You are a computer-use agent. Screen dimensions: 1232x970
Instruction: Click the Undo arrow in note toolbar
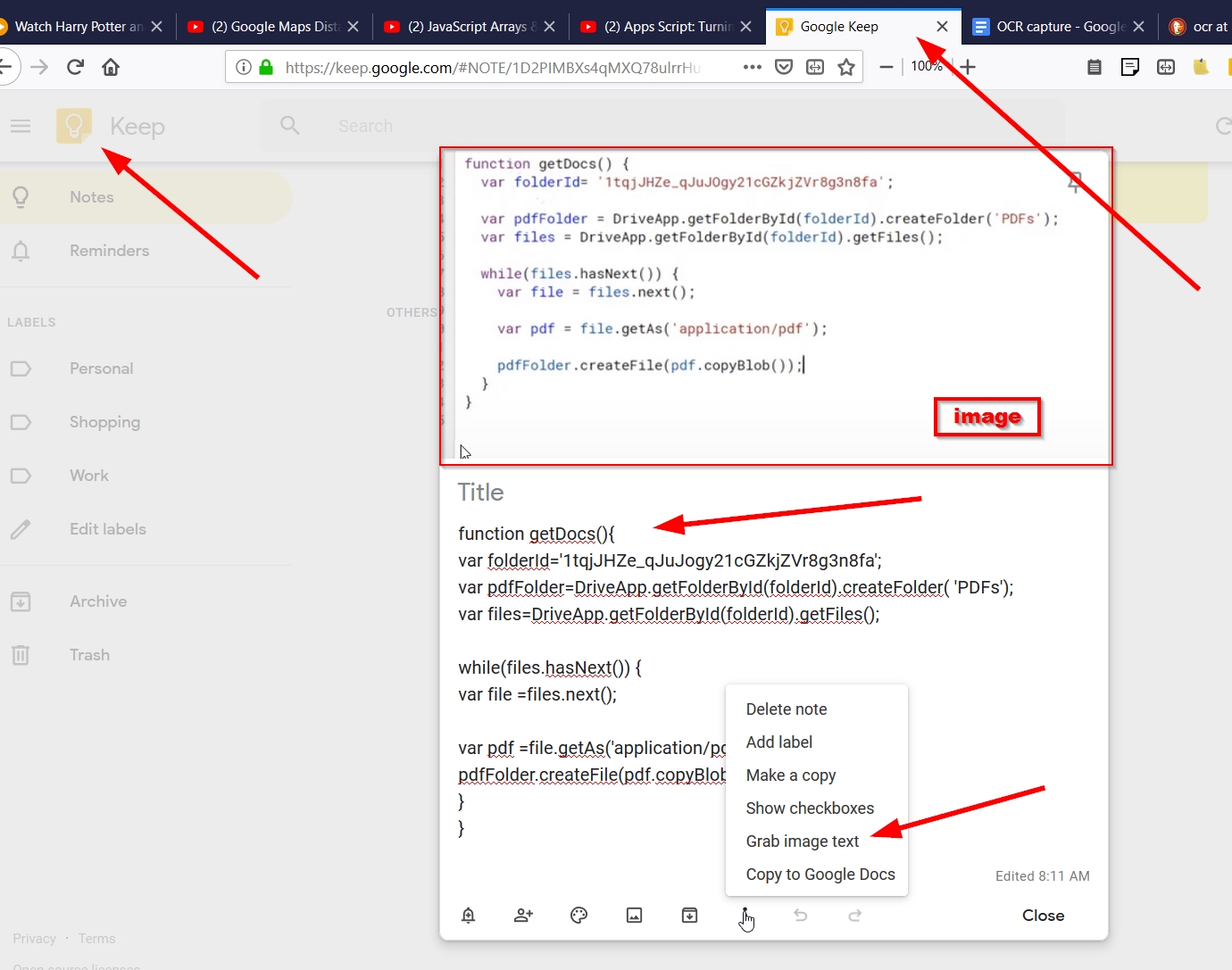801,915
